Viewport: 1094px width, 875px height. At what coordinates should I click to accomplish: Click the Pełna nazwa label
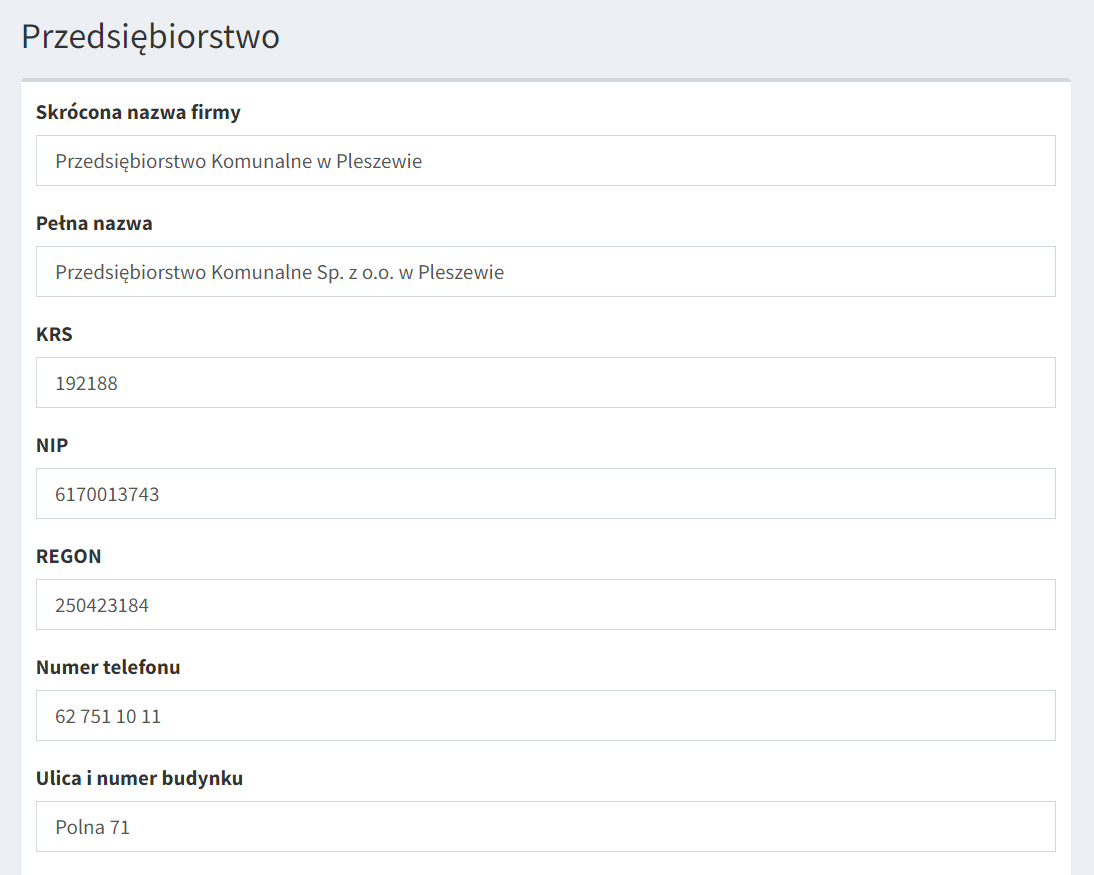94,223
